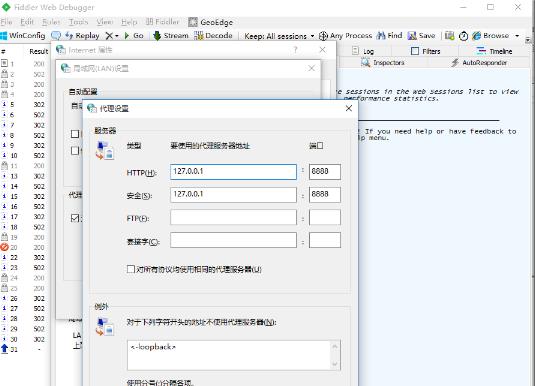Toggle first auto-config checkbox in LAN dialog
Viewport: 535px width, 386px height.
[75, 134]
